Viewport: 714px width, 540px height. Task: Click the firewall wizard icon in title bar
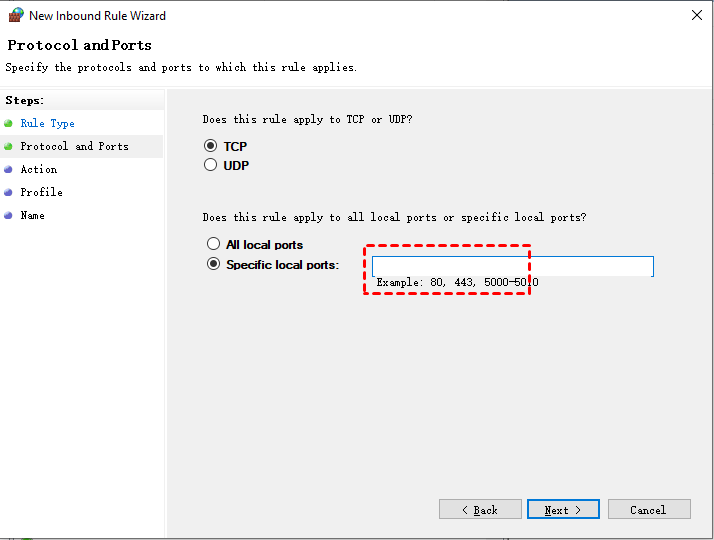point(15,15)
